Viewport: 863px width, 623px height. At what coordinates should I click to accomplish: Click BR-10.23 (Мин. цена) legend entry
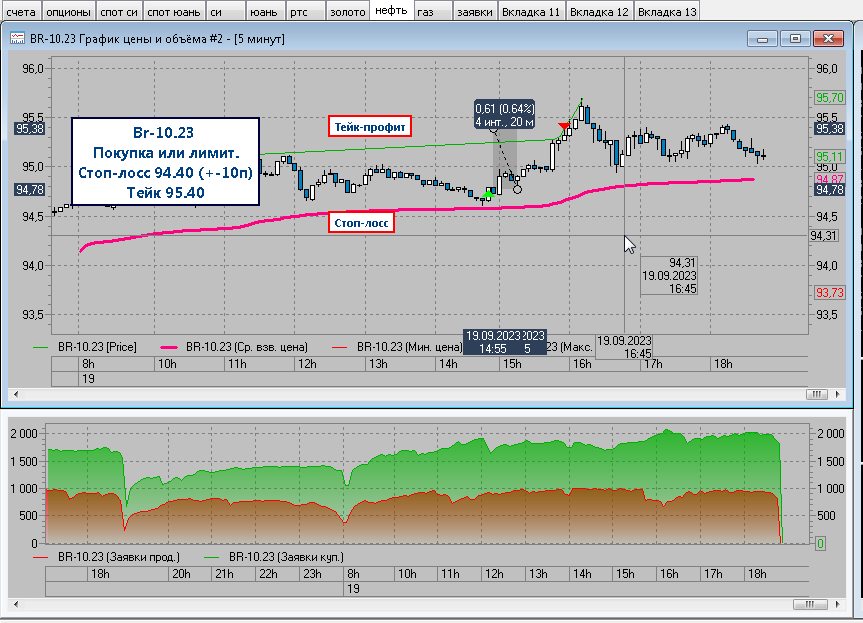click(396, 347)
